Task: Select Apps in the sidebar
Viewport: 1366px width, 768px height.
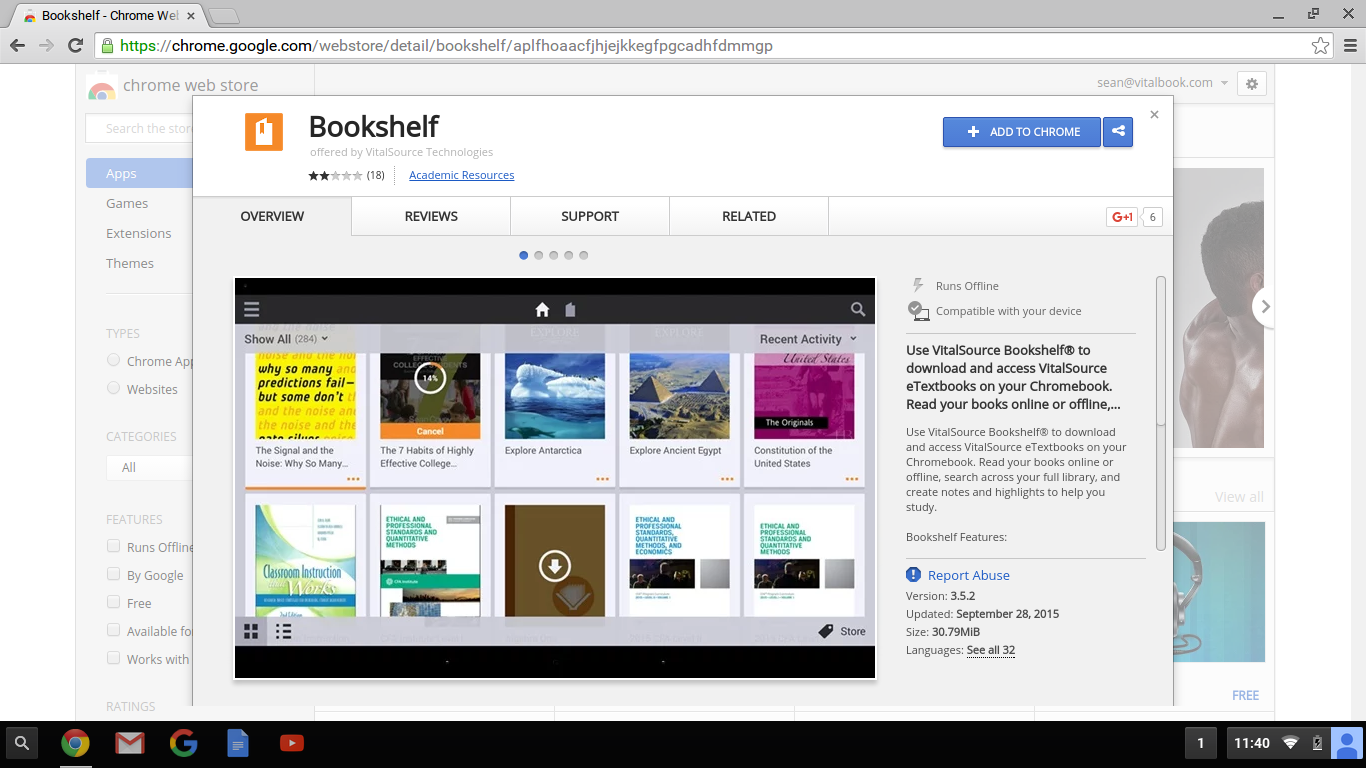Action: [139, 173]
